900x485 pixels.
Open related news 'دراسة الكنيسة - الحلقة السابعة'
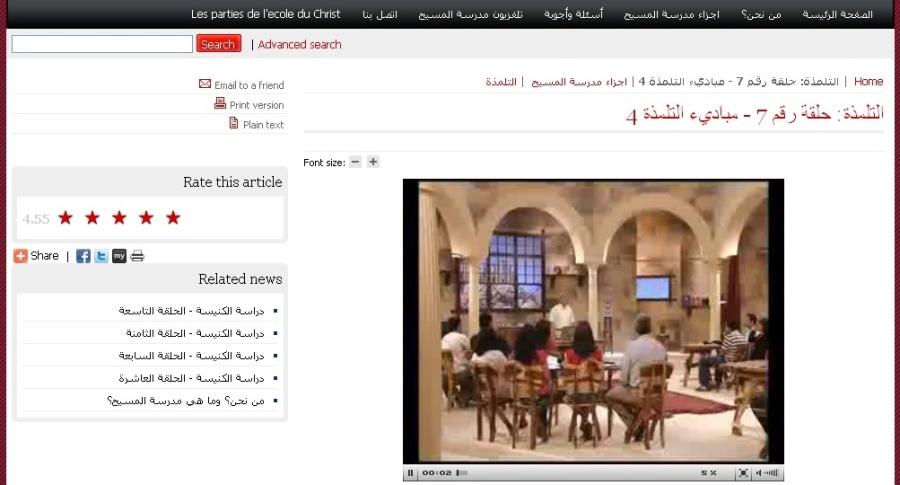click(192, 355)
